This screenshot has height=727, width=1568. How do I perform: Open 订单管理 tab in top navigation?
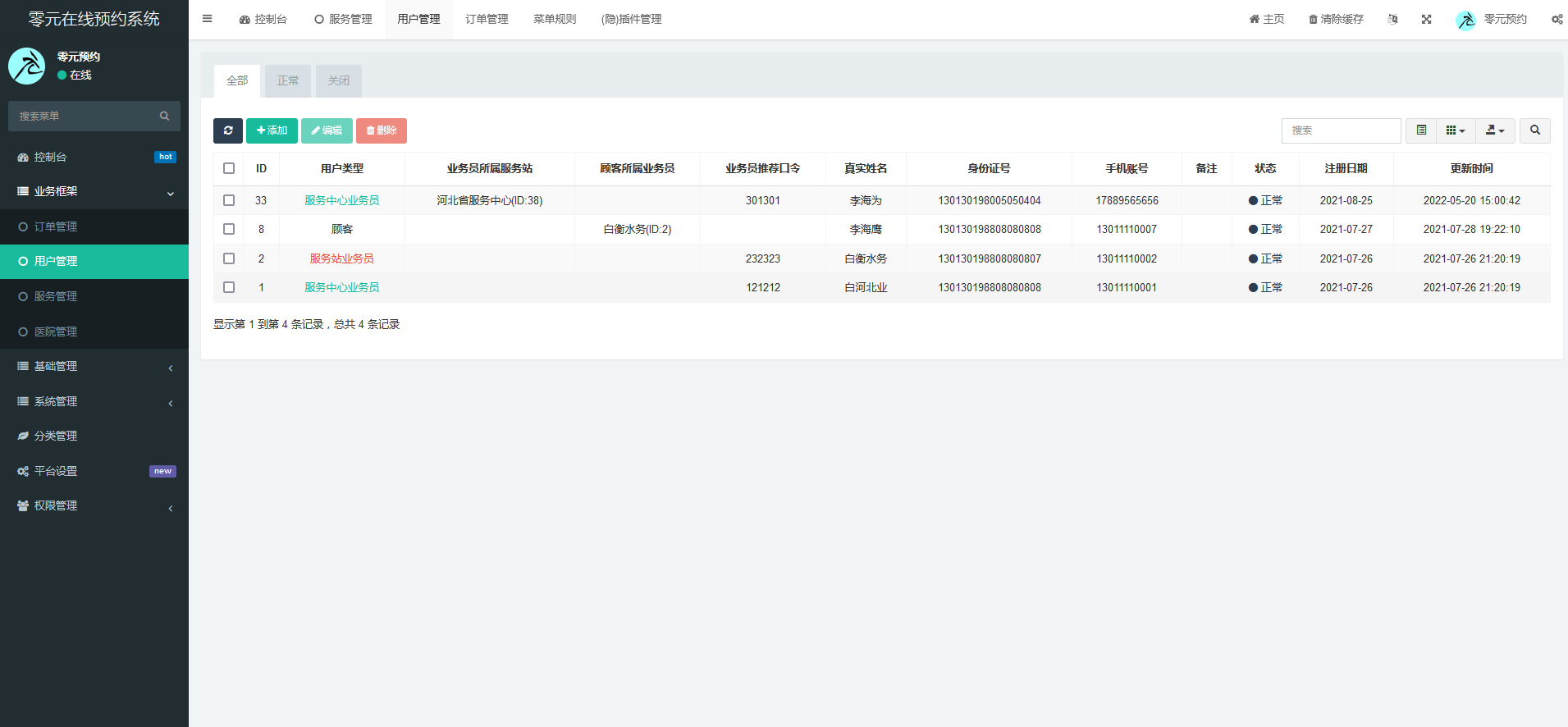487,19
